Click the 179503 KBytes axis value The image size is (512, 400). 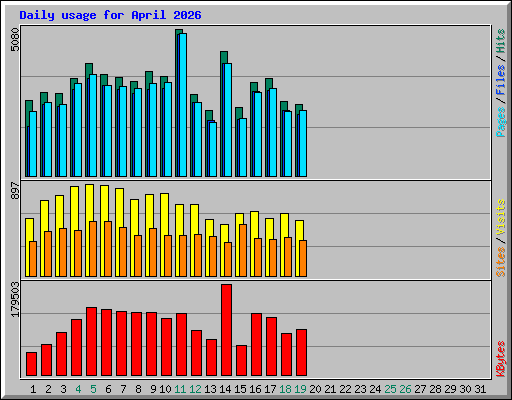point(15,299)
